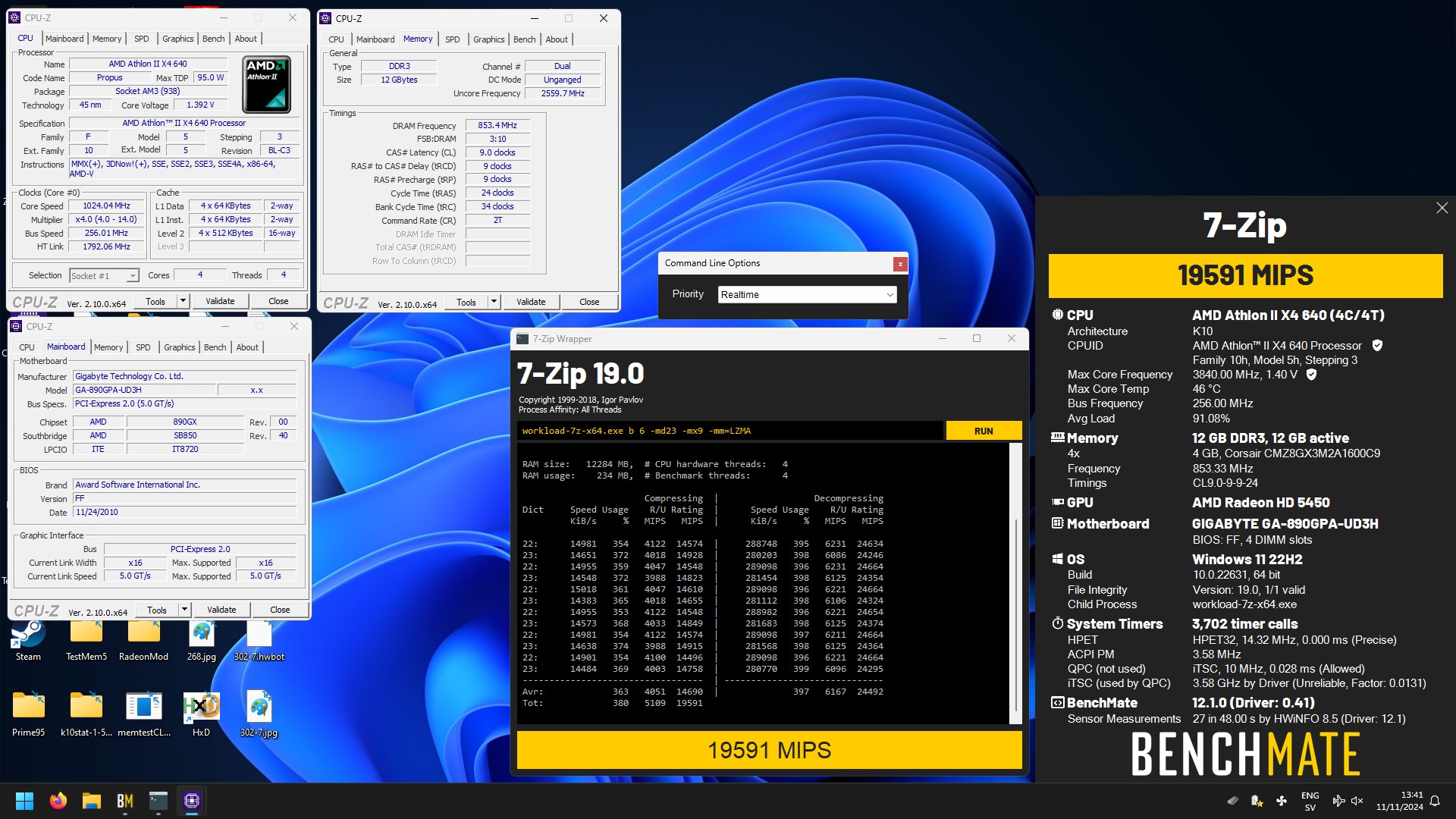Click the GA-890GPA-UD3H model field
The height and width of the screenshot is (819, 1456).
143,390
